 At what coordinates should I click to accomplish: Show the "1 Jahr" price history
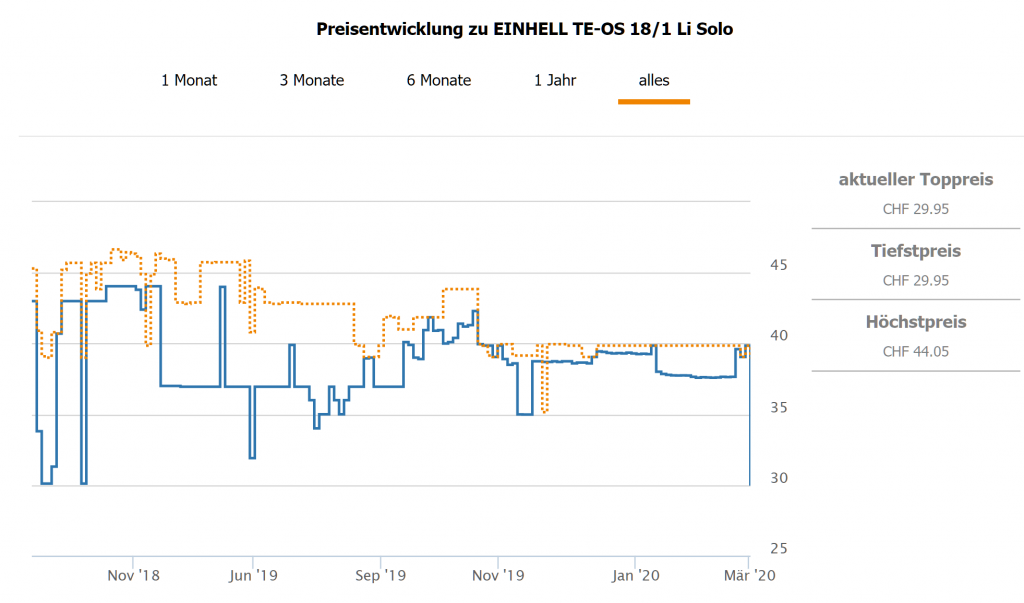pyautogui.click(x=555, y=80)
